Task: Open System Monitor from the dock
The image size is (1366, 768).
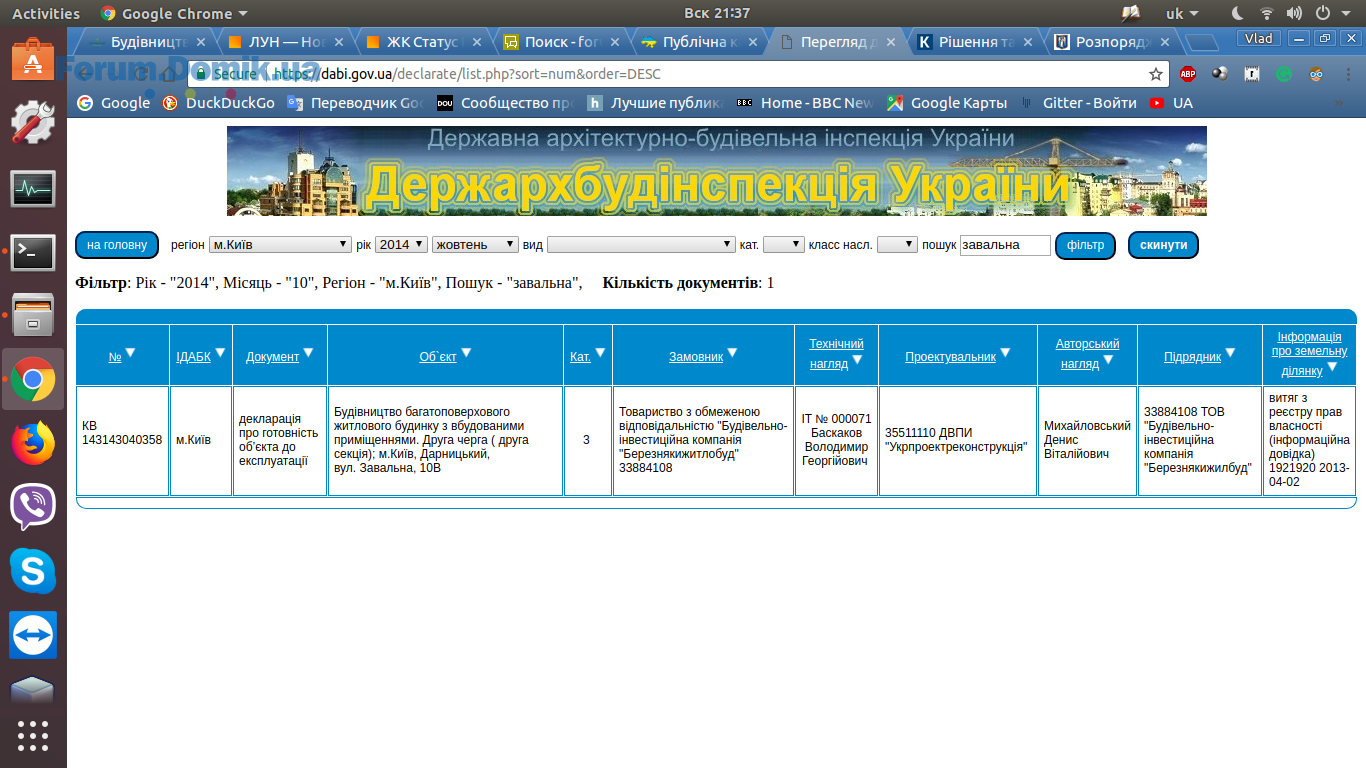Action: (x=33, y=188)
